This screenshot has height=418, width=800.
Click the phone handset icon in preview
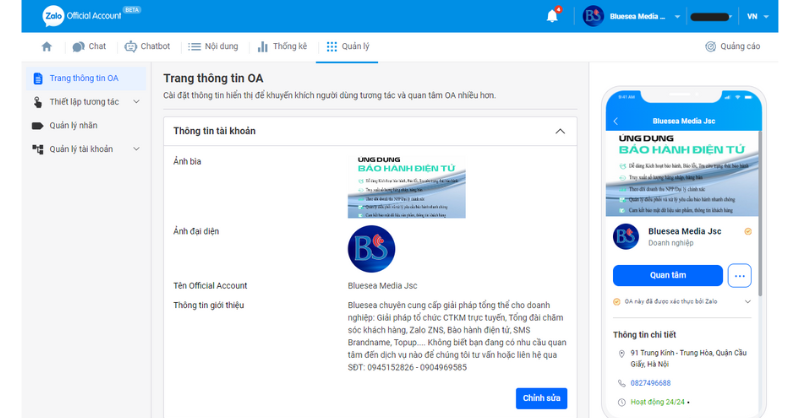coord(621,383)
